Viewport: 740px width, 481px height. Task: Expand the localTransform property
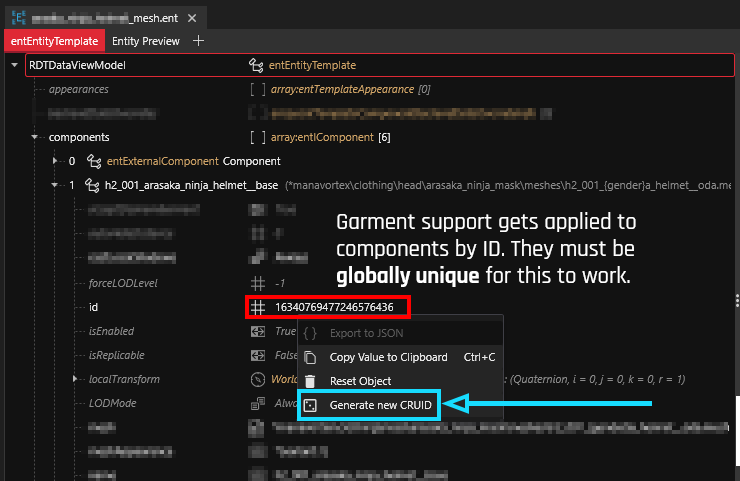(x=75, y=379)
